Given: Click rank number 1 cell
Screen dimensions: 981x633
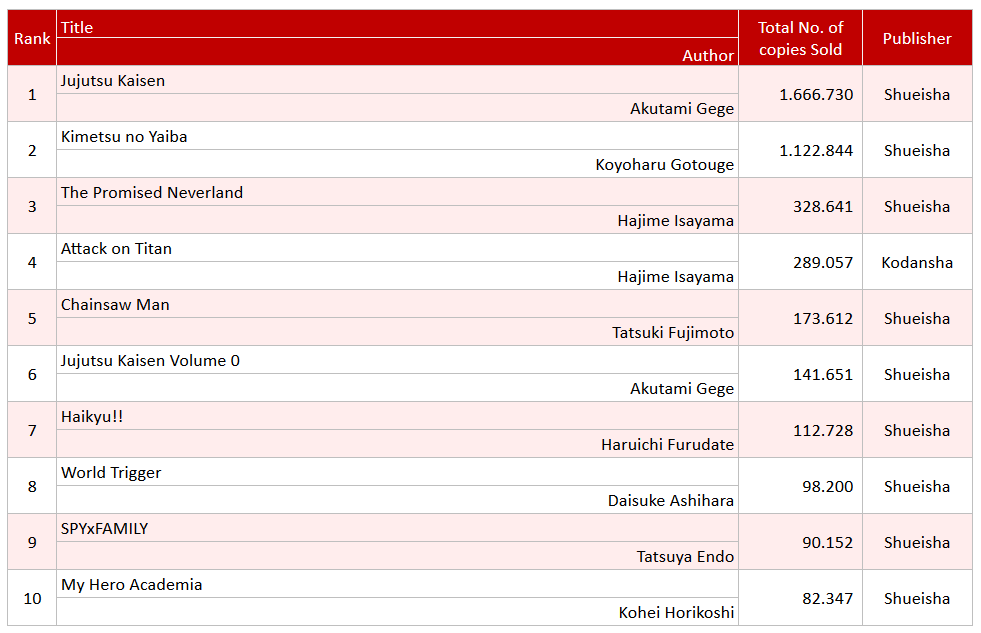Looking at the screenshot, I should tap(32, 94).
